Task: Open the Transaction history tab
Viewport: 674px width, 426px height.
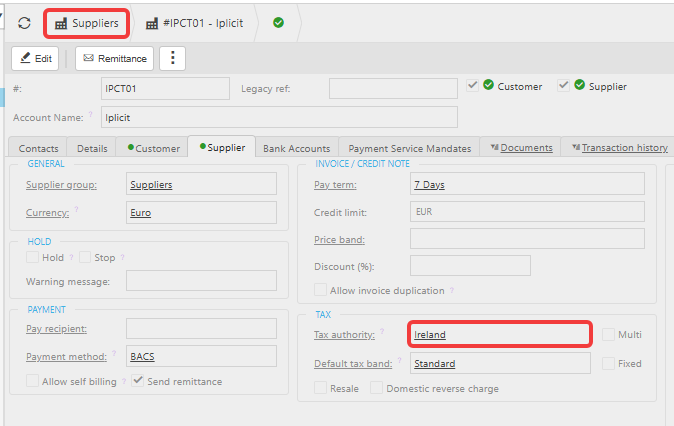Action: pyautogui.click(x=619, y=148)
